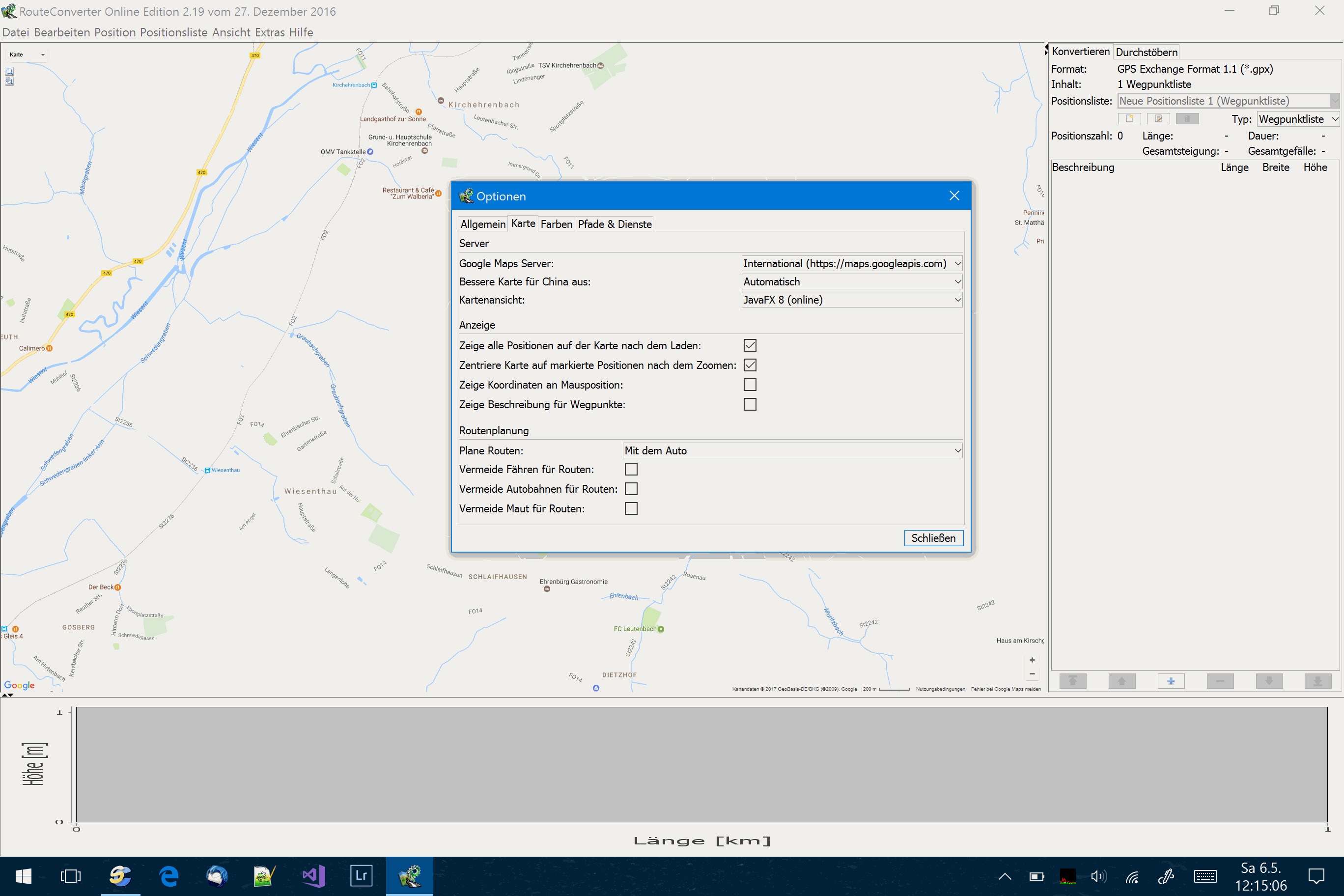The image size is (1344, 896).
Task: Delete the position list icon
Action: click(x=1187, y=119)
